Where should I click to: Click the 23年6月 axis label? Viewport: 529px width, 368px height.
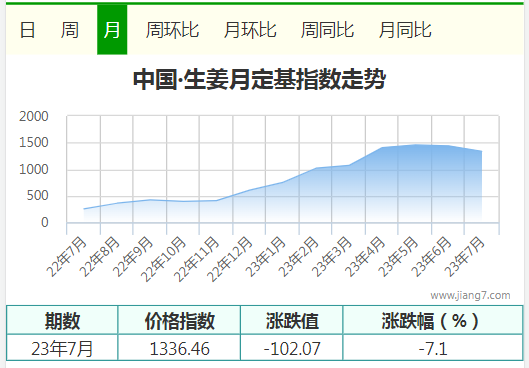(x=431, y=257)
